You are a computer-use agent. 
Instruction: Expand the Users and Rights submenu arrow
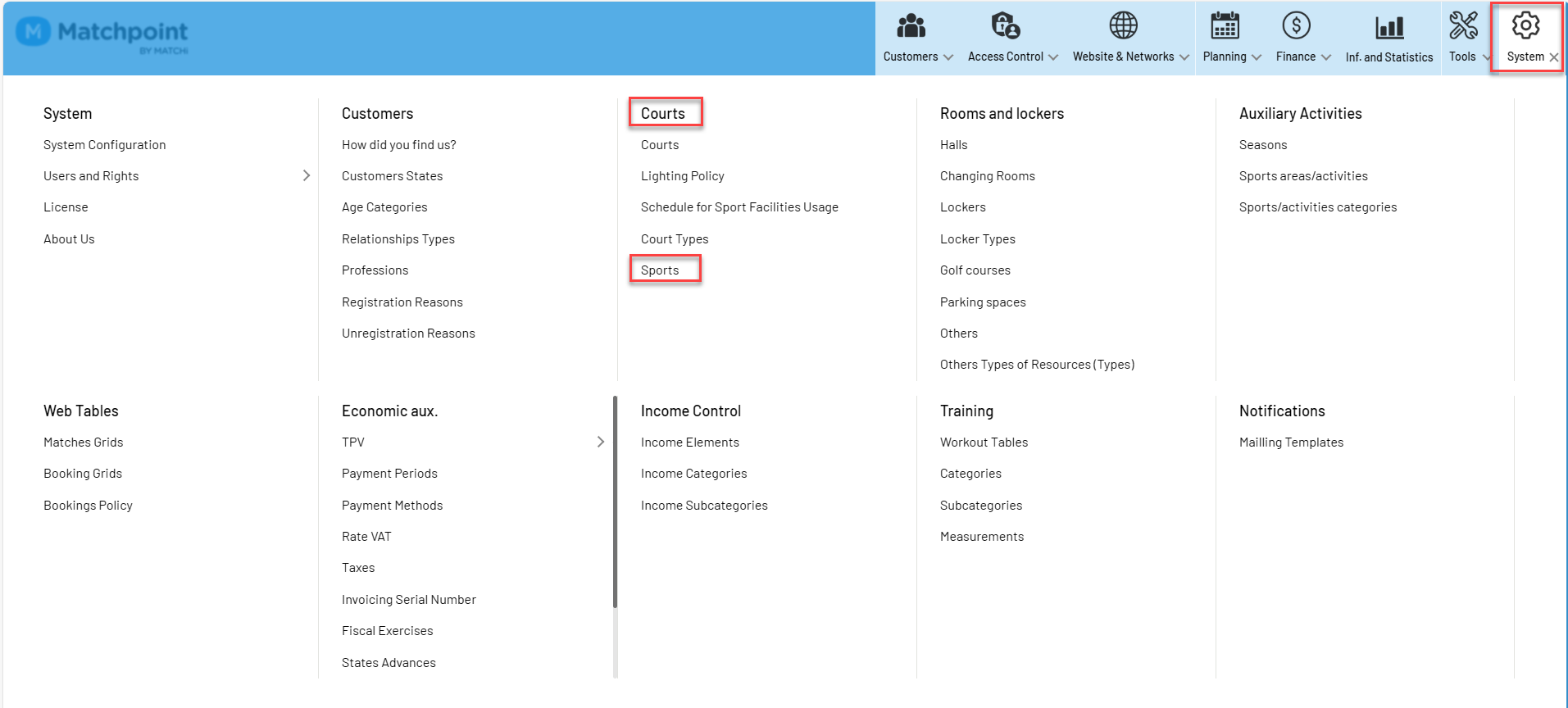click(x=307, y=175)
